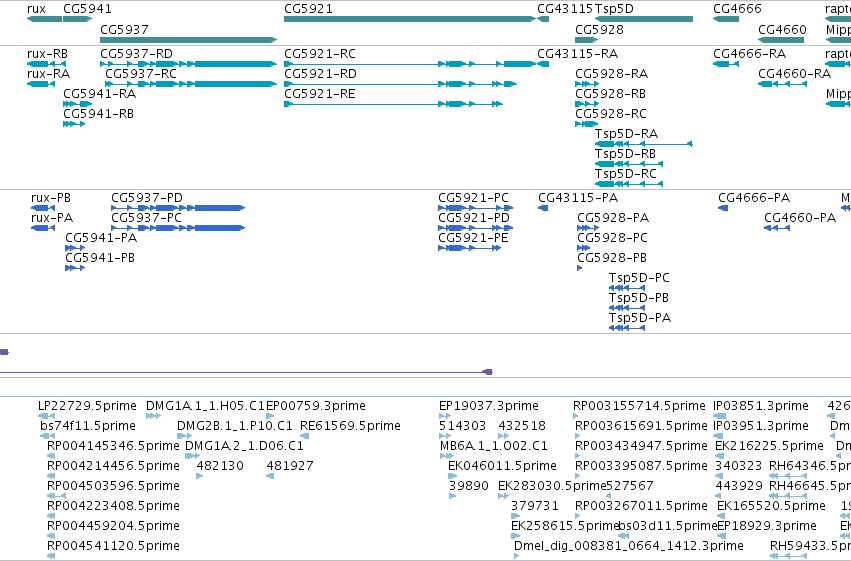Select transcript CG4666-RA
The height and width of the screenshot is (561, 851).
(750, 54)
